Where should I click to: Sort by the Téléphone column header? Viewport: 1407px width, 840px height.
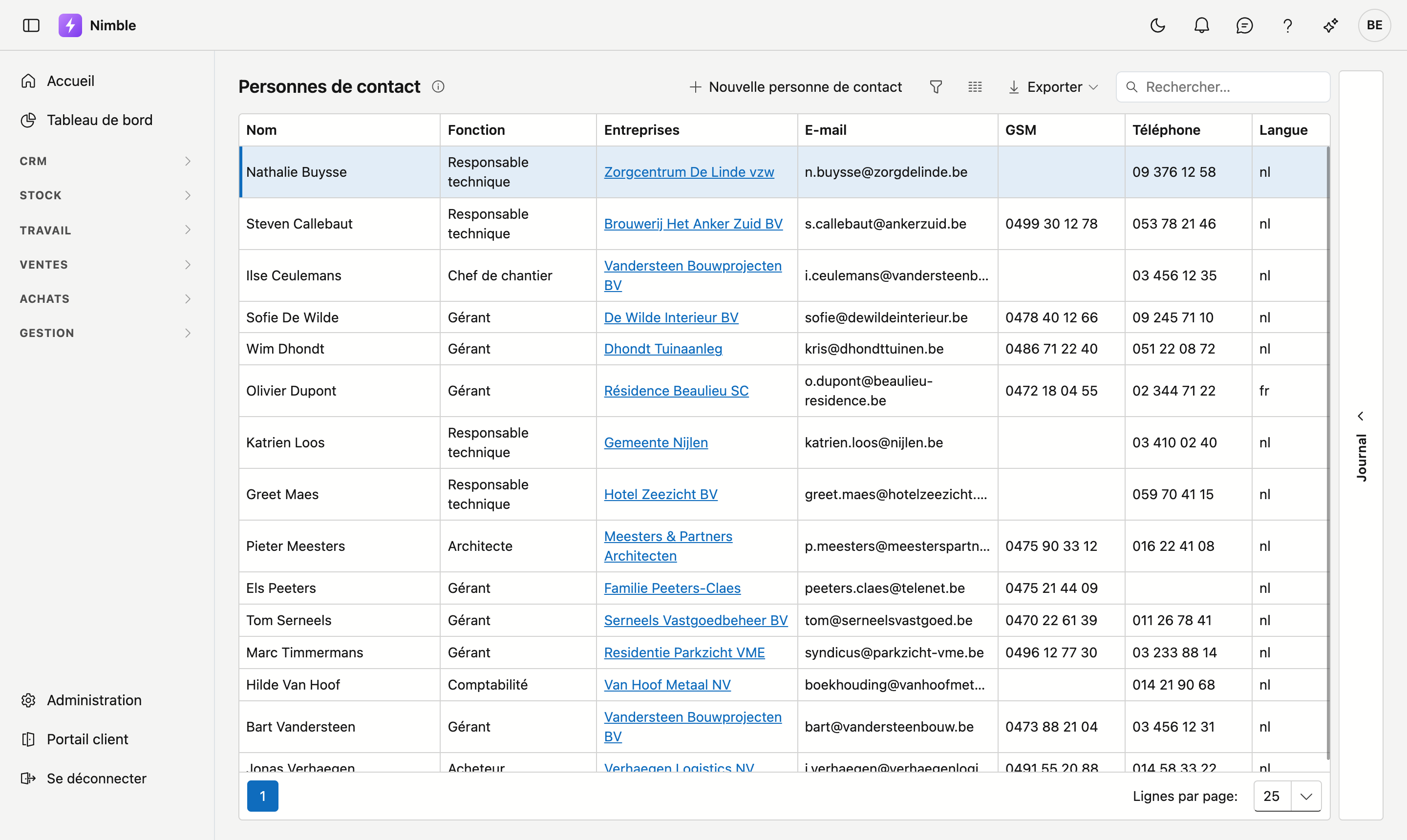coord(1188,130)
